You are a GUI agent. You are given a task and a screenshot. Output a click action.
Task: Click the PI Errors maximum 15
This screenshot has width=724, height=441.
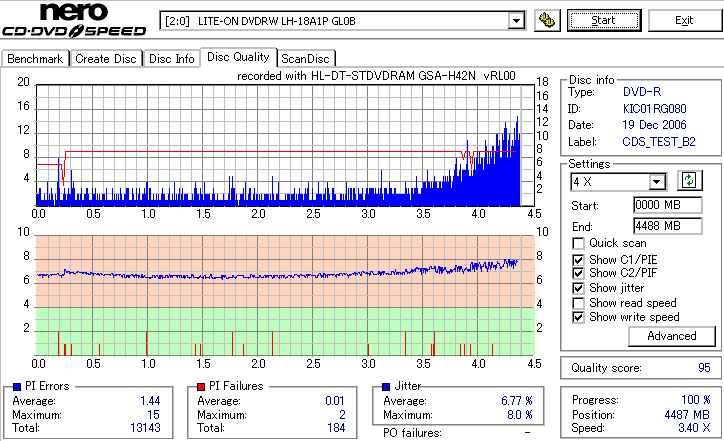(x=154, y=415)
